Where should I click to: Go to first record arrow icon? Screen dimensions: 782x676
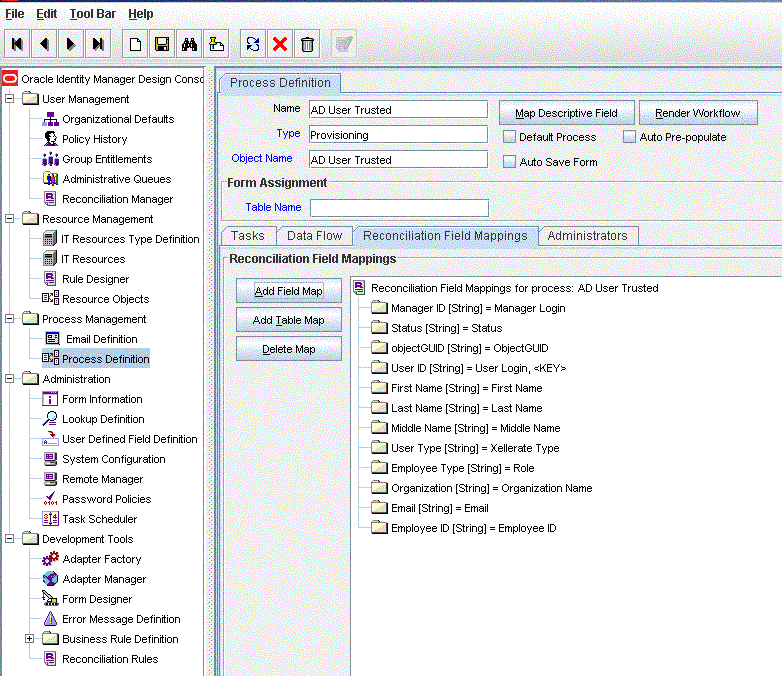point(18,44)
